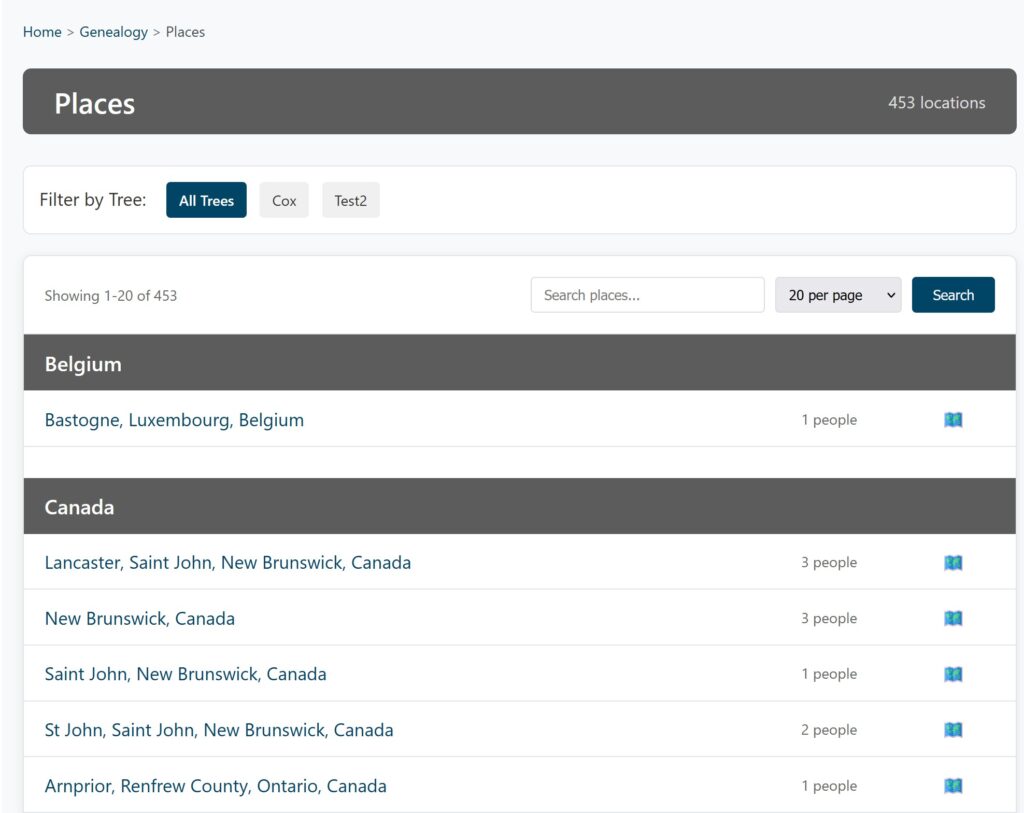Click map icon for Saint John, New Brunswick
Screen dimensions: 1024x813
(x=953, y=674)
